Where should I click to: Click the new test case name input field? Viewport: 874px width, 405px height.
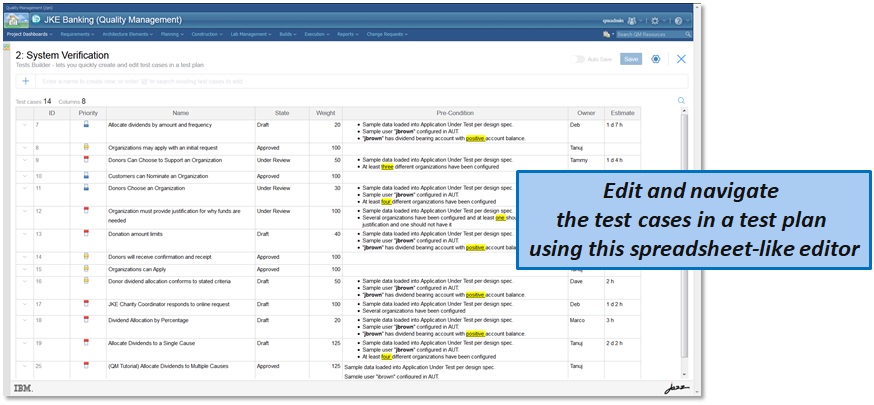coord(361,81)
